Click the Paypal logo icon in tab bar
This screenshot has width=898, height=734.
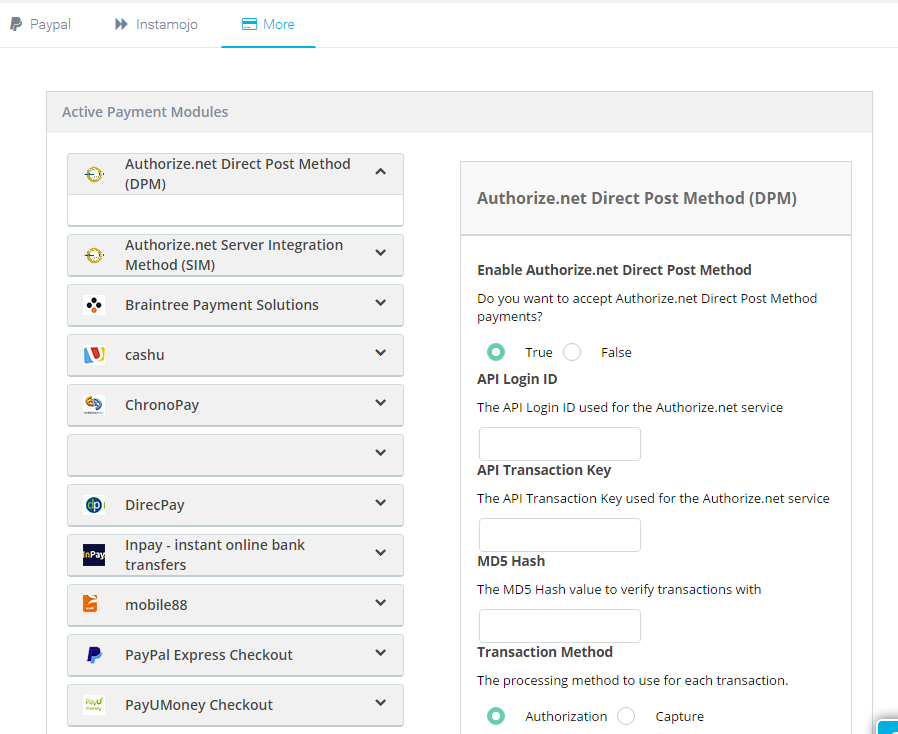(16, 24)
